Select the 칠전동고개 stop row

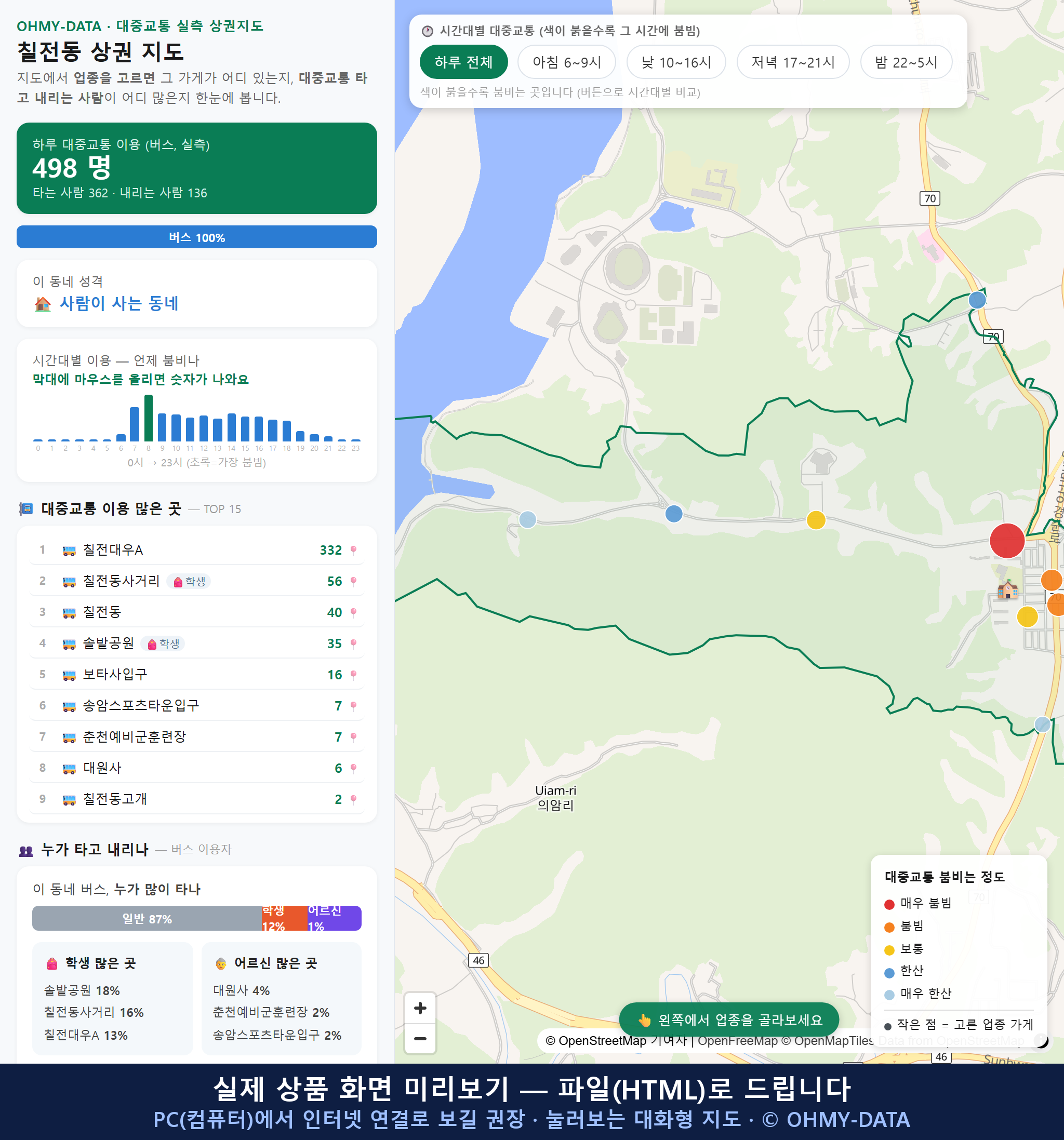(x=197, y=799)
